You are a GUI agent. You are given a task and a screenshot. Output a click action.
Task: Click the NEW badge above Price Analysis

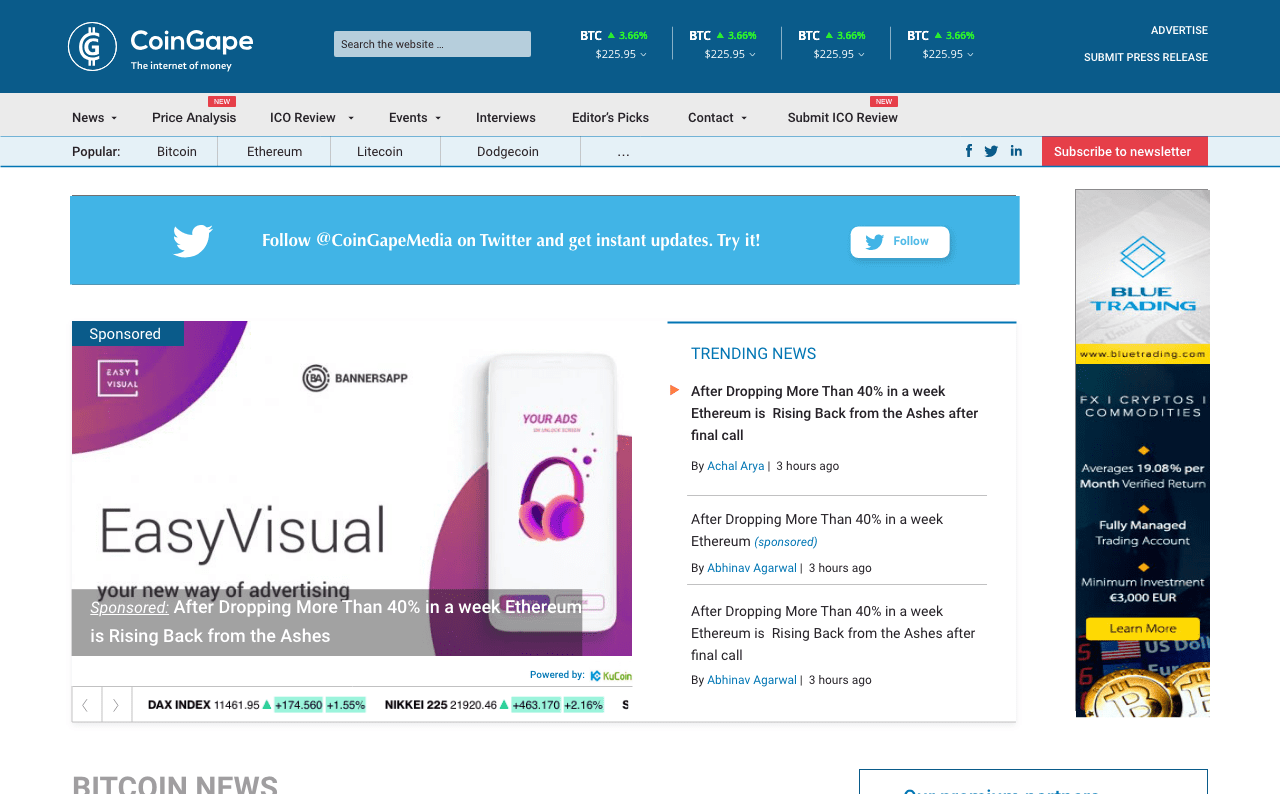(x=222, y=101)
